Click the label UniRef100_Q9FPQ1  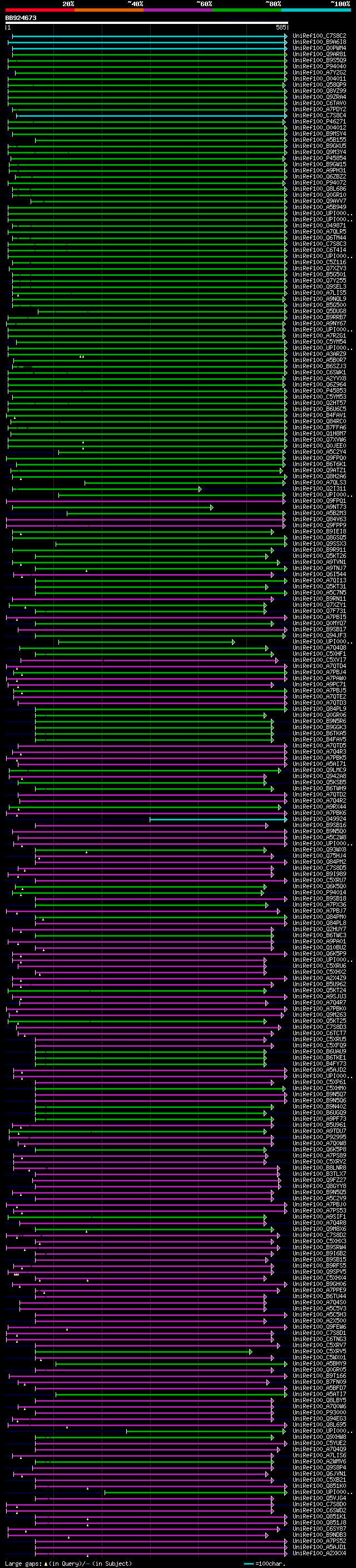[319, 501]
